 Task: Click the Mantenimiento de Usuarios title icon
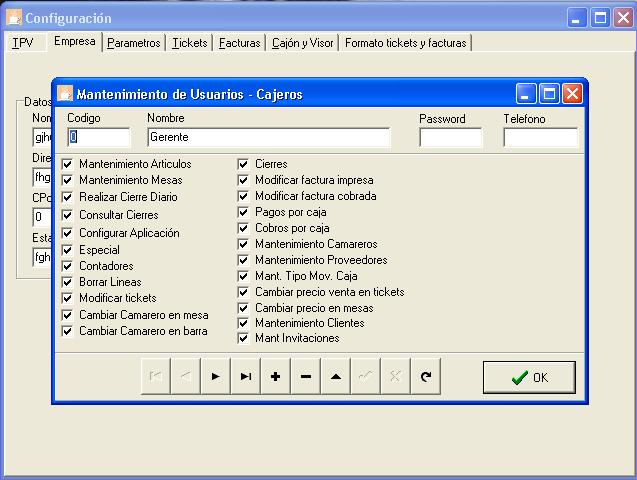click(x=65, y=93)
